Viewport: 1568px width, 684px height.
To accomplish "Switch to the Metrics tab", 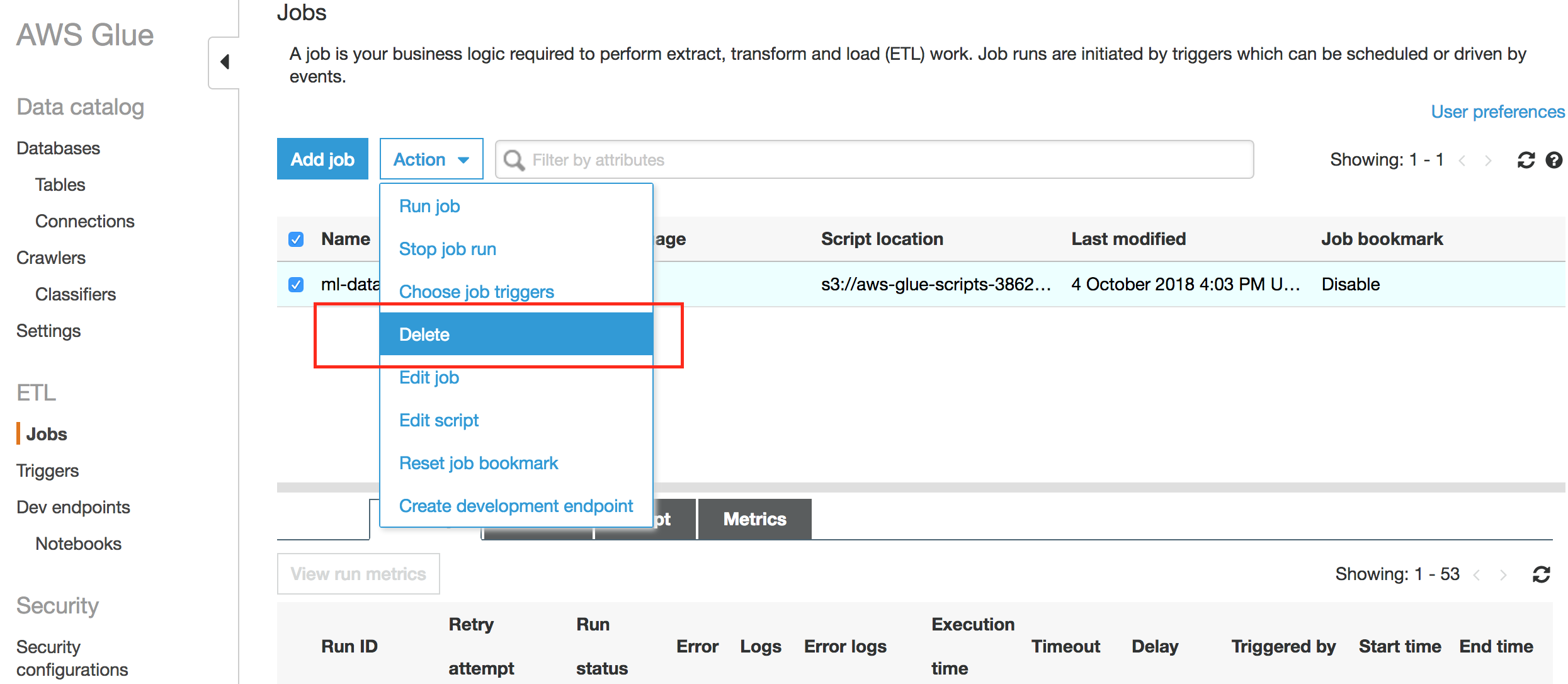I will pyautogui.click(x=754, y=519).
